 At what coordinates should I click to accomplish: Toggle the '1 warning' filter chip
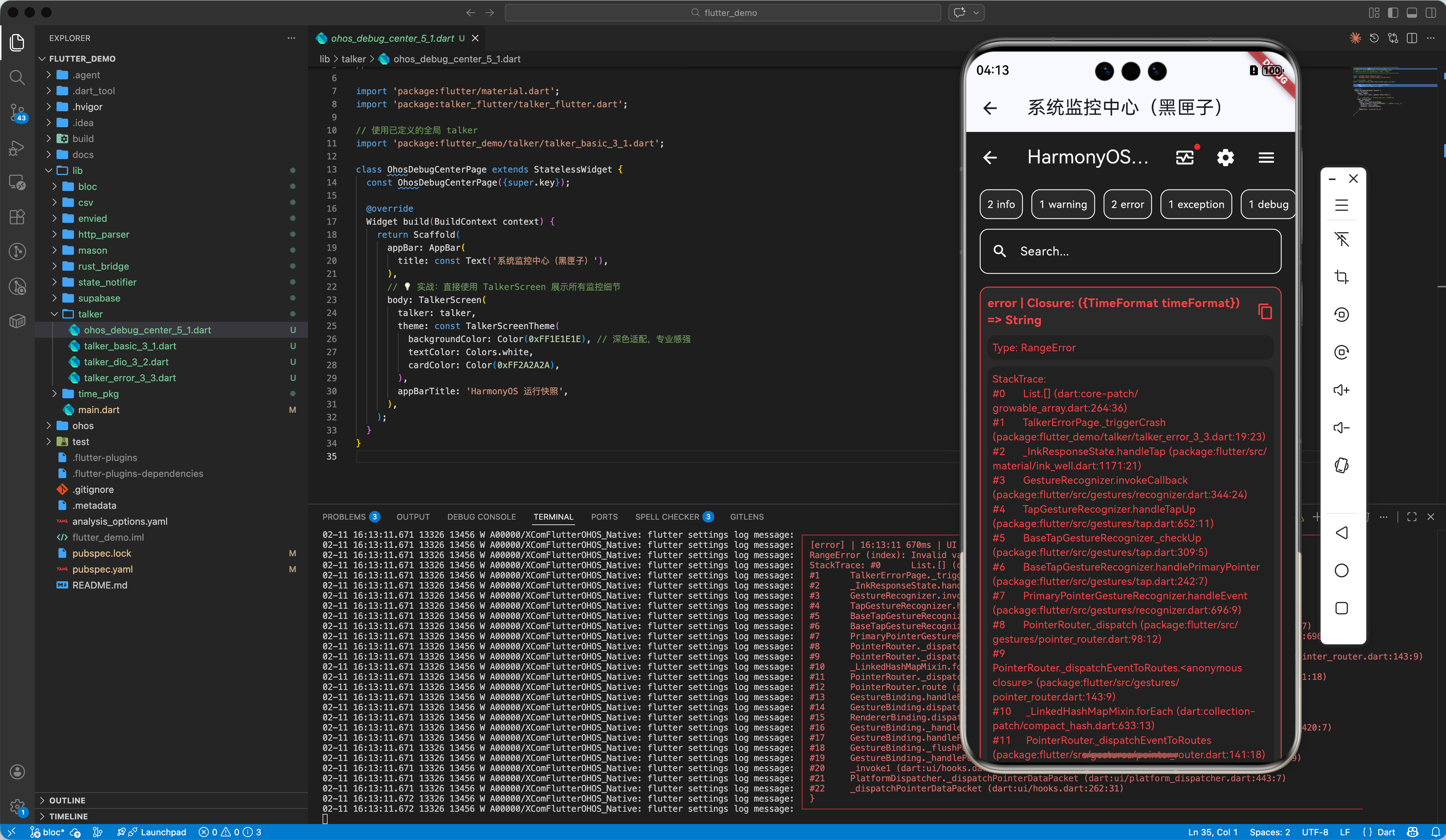click(x=1063, y=204)
